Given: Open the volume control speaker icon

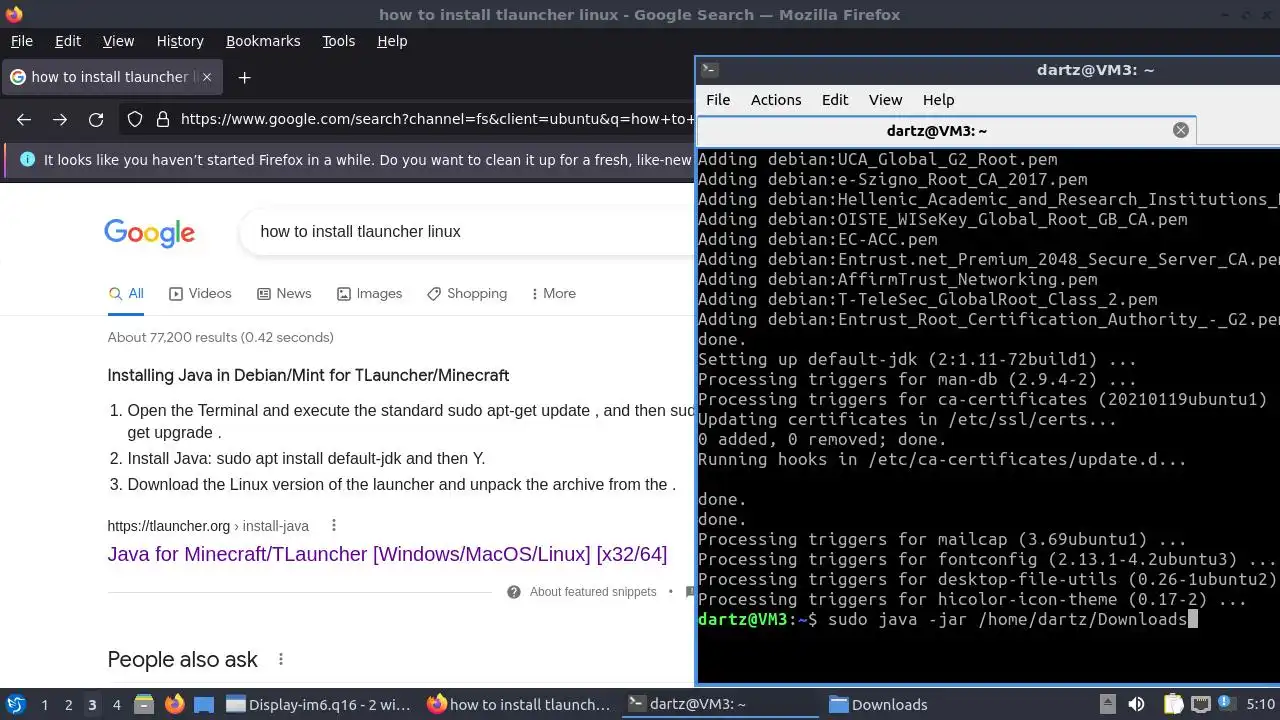Looking at the screenshot, I should (x=1136, y=704).
